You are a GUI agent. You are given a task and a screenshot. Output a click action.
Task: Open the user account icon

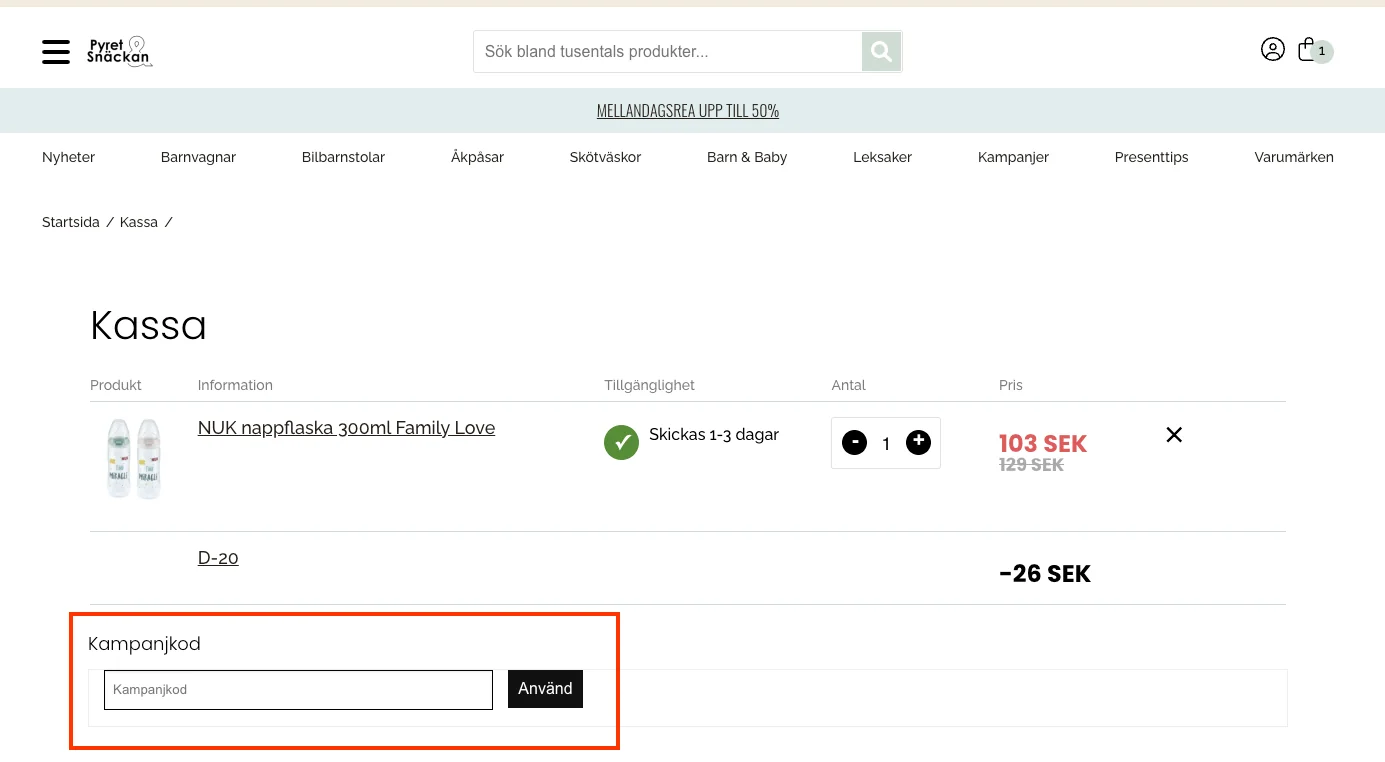click(1272, 49)
